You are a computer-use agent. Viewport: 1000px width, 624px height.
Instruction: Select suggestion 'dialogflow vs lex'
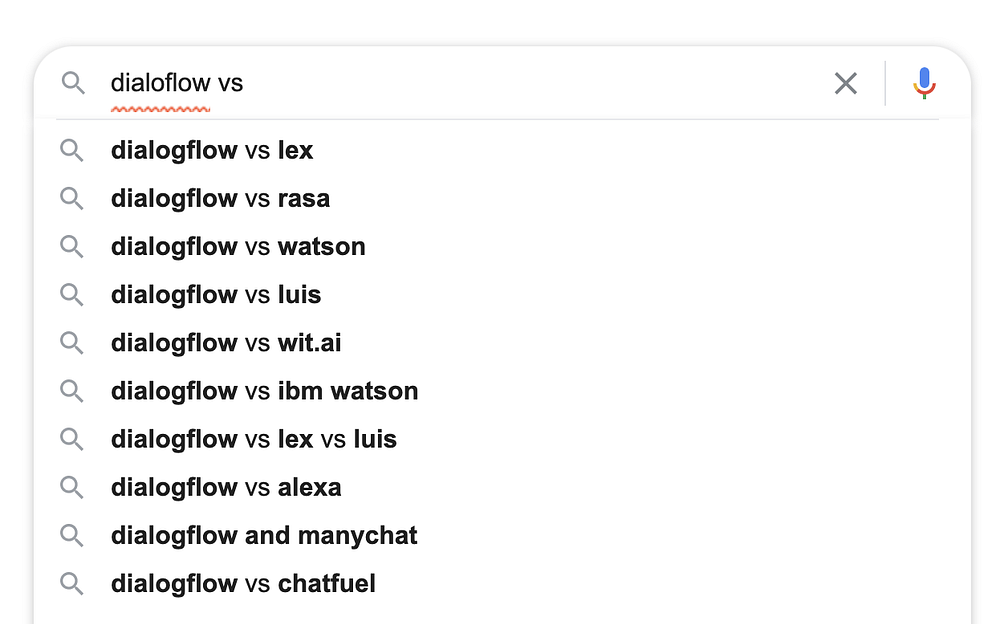(x=212, y=151)
